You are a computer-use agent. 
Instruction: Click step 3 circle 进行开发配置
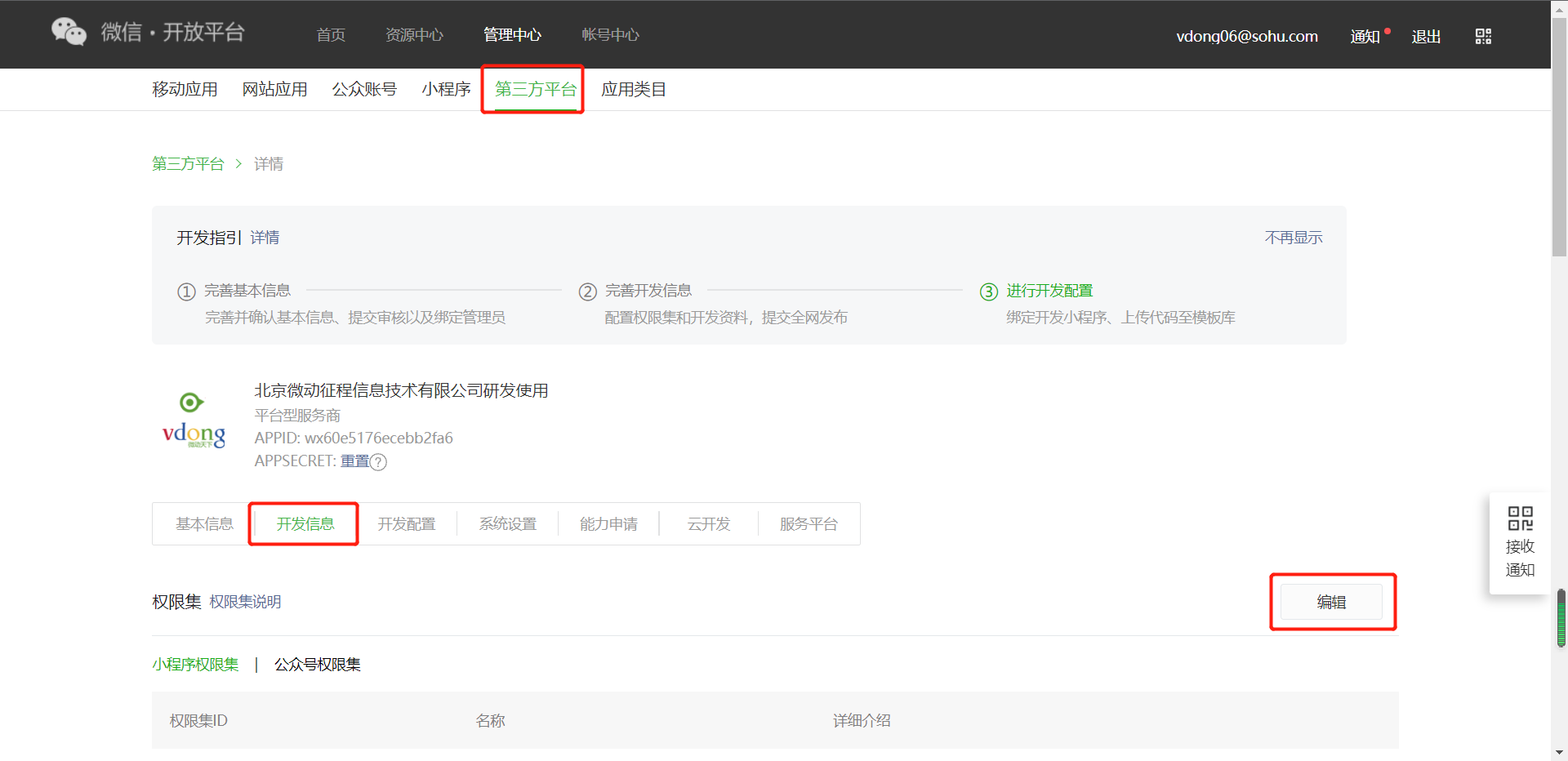[x=988, y=291]
